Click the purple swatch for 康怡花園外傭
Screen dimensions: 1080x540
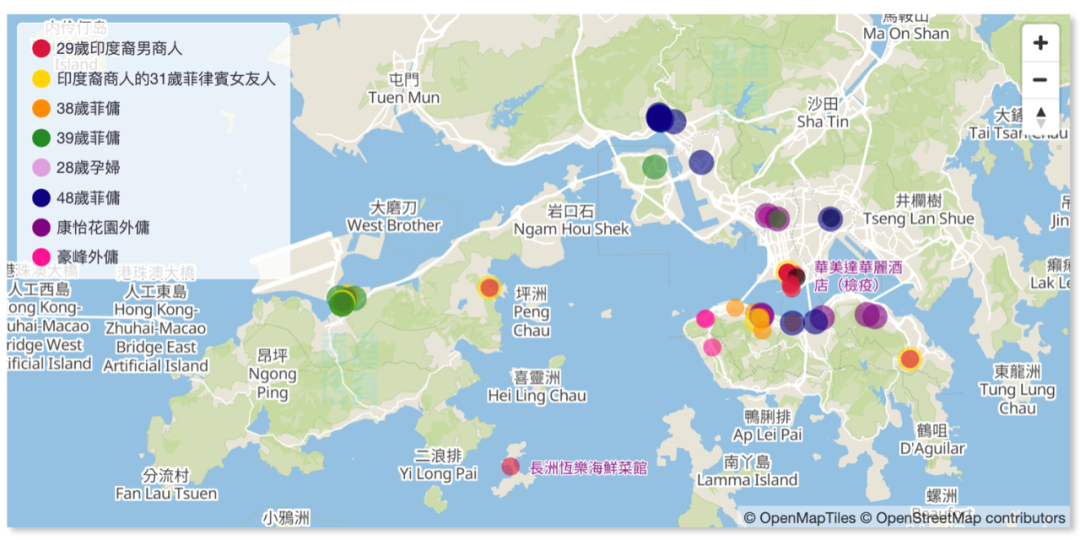[x=41, y=227]
